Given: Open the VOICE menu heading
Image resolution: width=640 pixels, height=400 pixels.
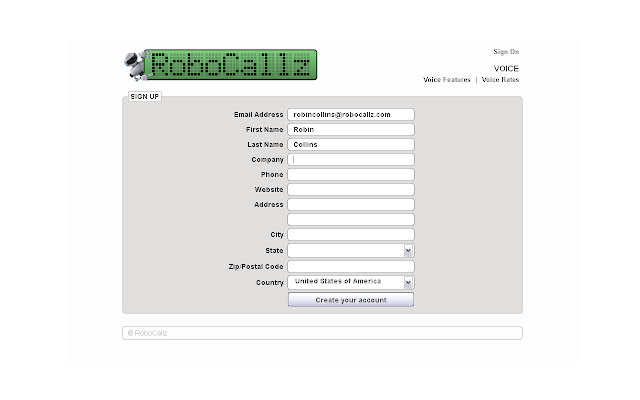Looking at the screenshot, I should click(506, 68).
